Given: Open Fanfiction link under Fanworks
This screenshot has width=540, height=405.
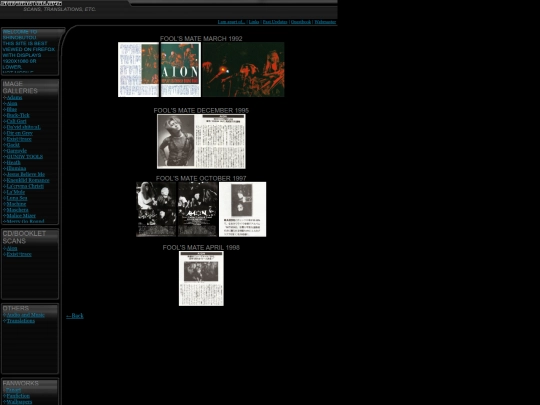Looking at the screenshot, I should (18, 396).
